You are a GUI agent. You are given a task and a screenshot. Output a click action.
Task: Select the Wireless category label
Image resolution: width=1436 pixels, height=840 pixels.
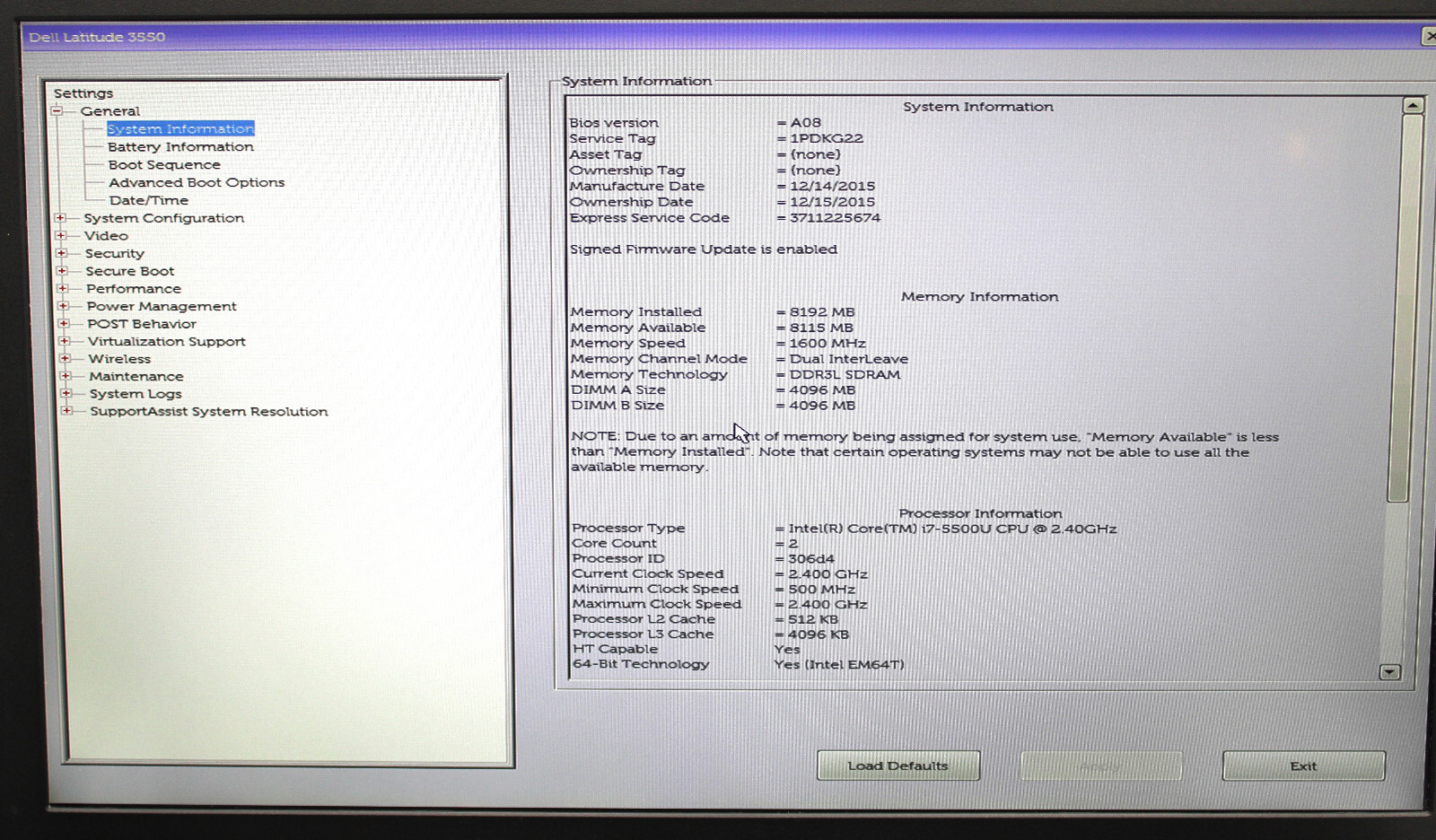click(x=119, y=359)
